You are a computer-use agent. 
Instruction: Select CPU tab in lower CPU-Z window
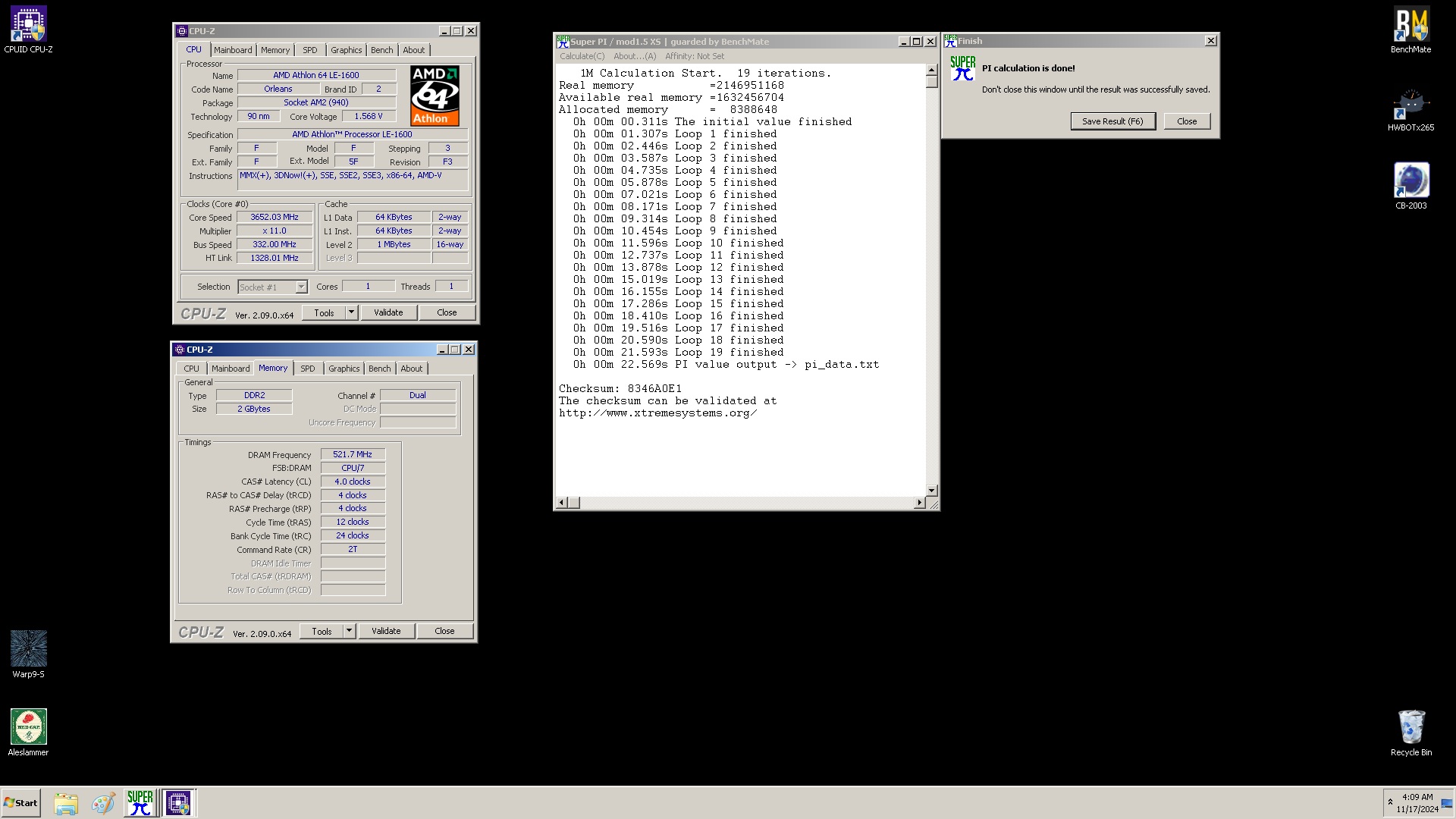pos(191,369)
